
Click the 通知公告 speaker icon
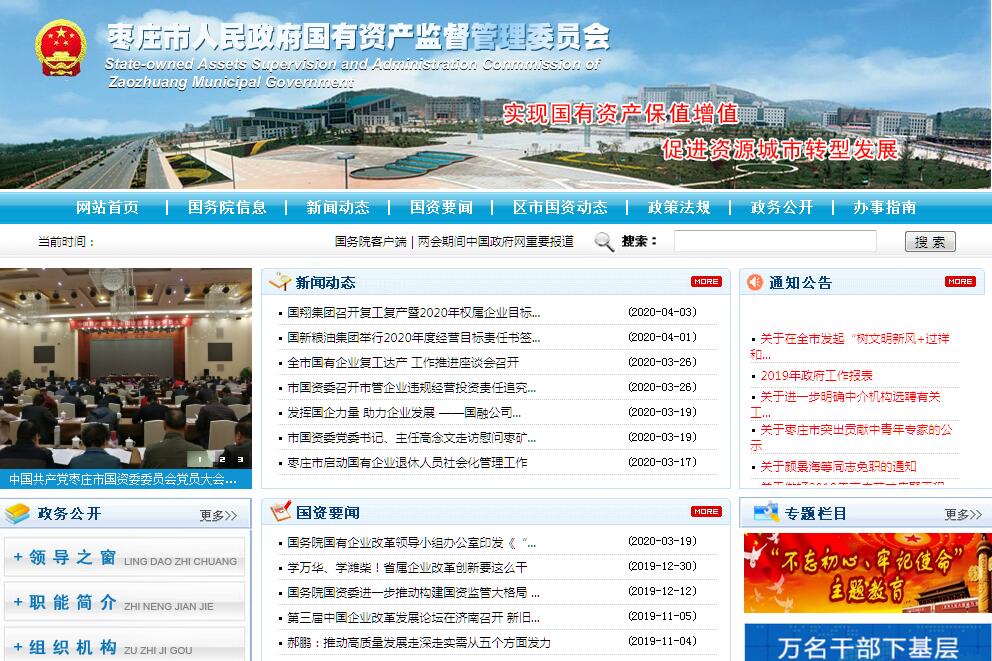click(754, 282)
